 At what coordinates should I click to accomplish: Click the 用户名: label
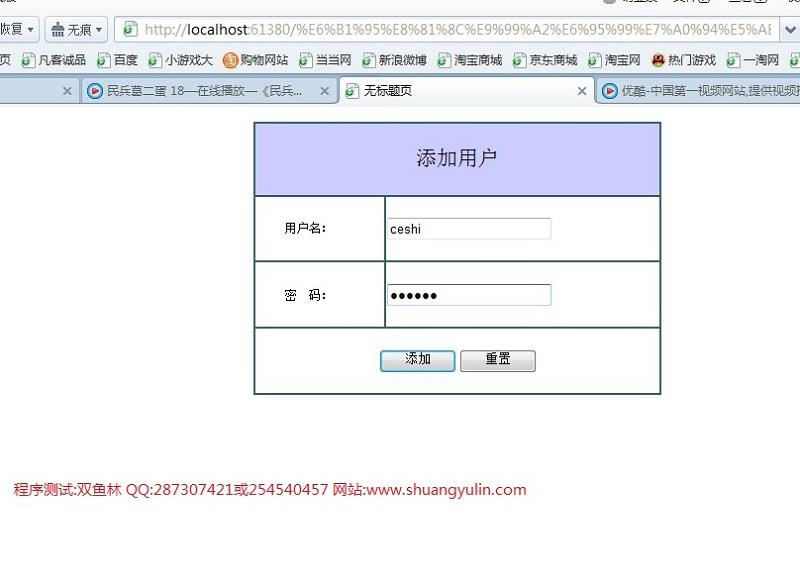pyautogui.click(x=305, y=228)
